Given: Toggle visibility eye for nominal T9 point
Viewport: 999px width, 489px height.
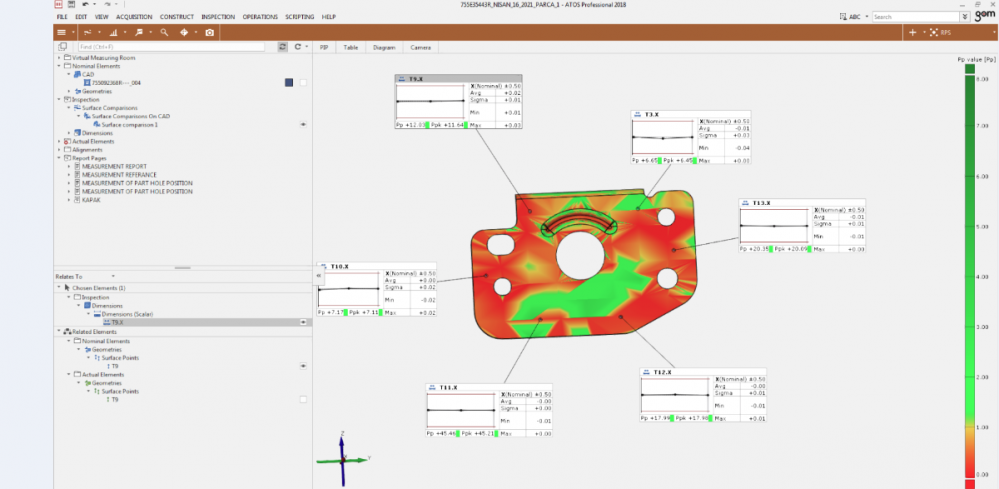Looking at the screenshot, I should (303, 366).
